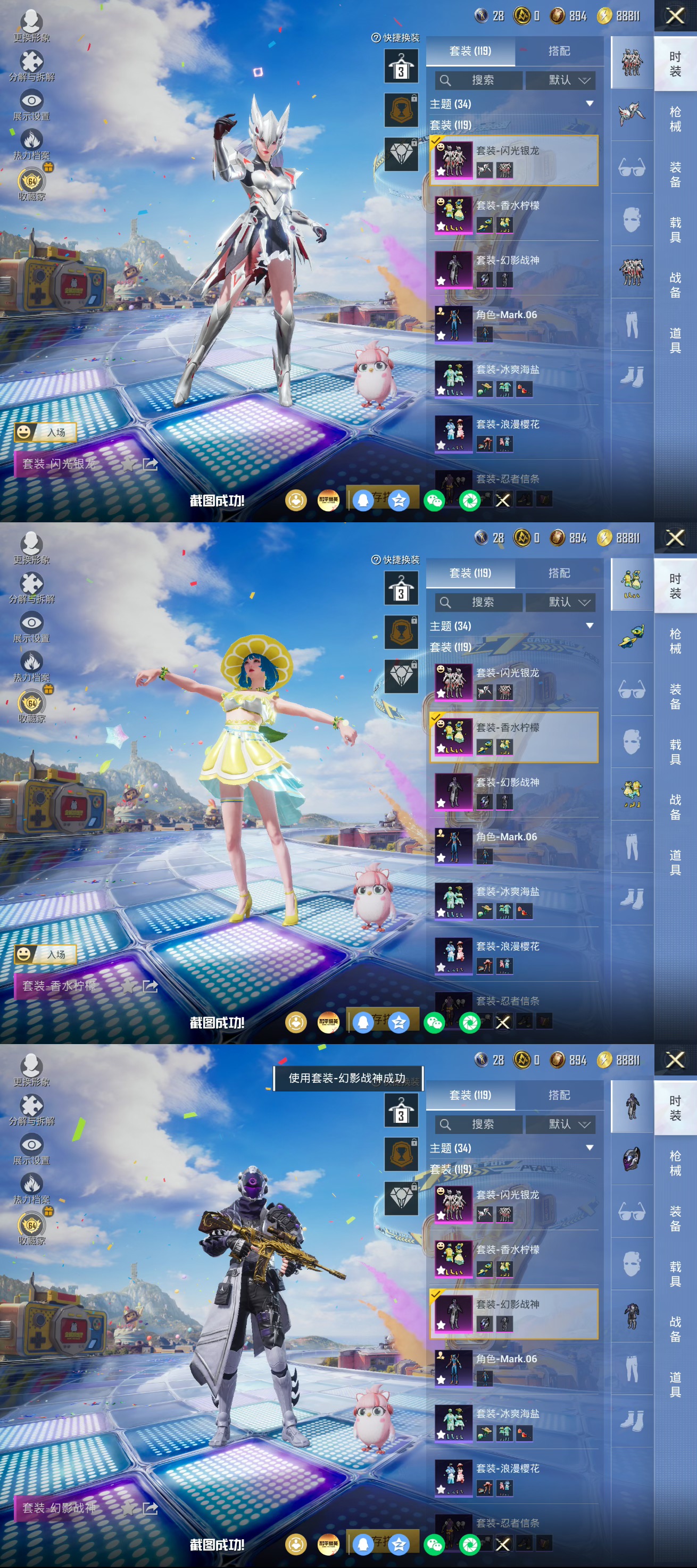Image resolution: width=697 pixels, height=1568 pixels.
Task: Open wardrobe slot 3 hanger in silver dragon screenshot
Action: point(401,66)
